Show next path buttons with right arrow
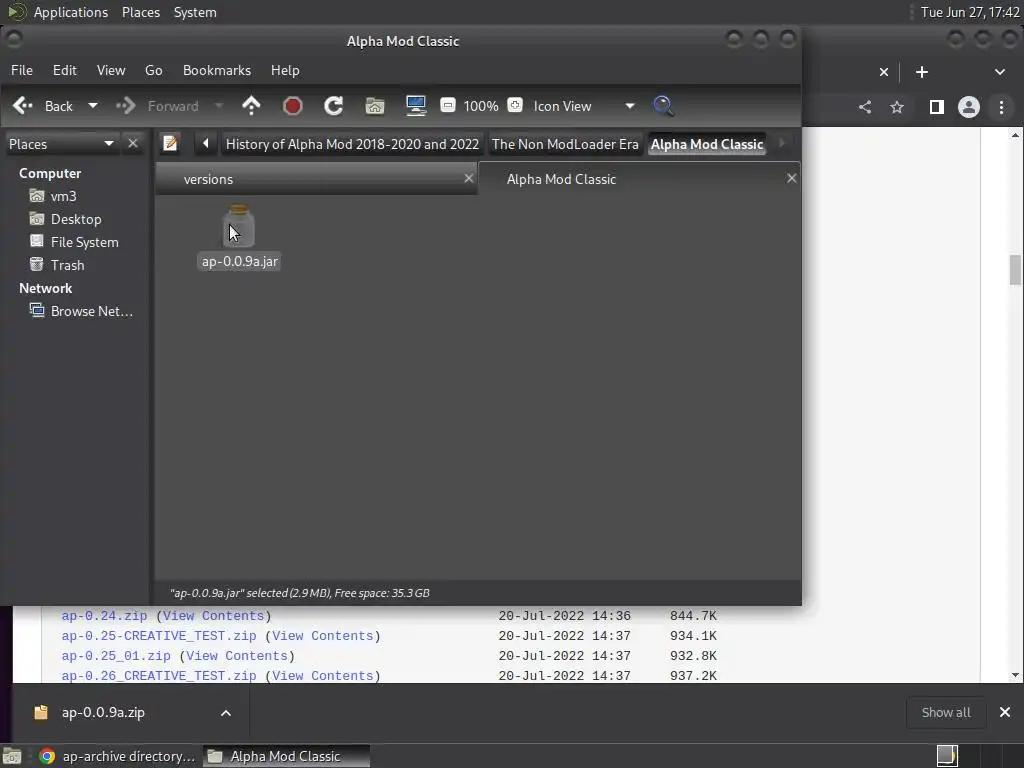 click(x=782, y=143)
